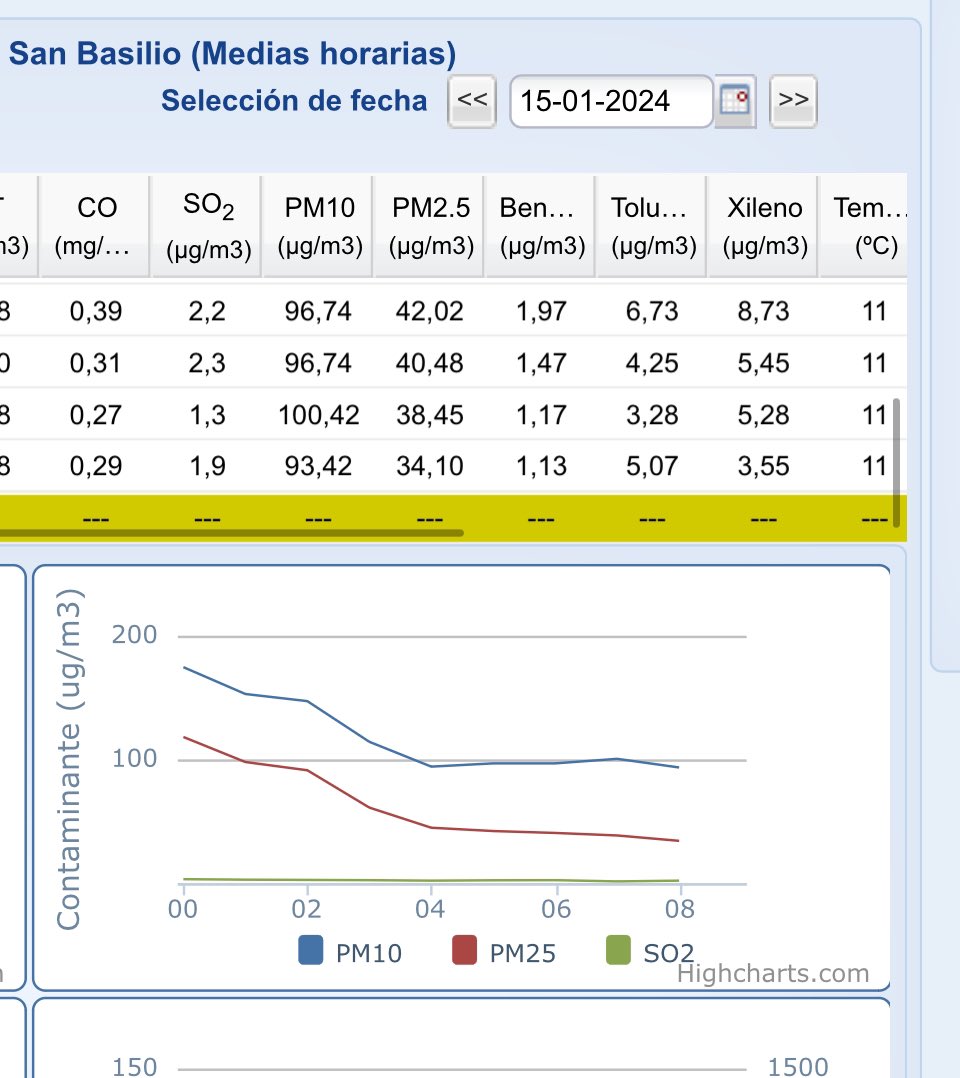Image resolution: width=960 pixels, height=1078 pixels.
Task: Select the Ben… (Benceno) column header
Action: [541, 226]
